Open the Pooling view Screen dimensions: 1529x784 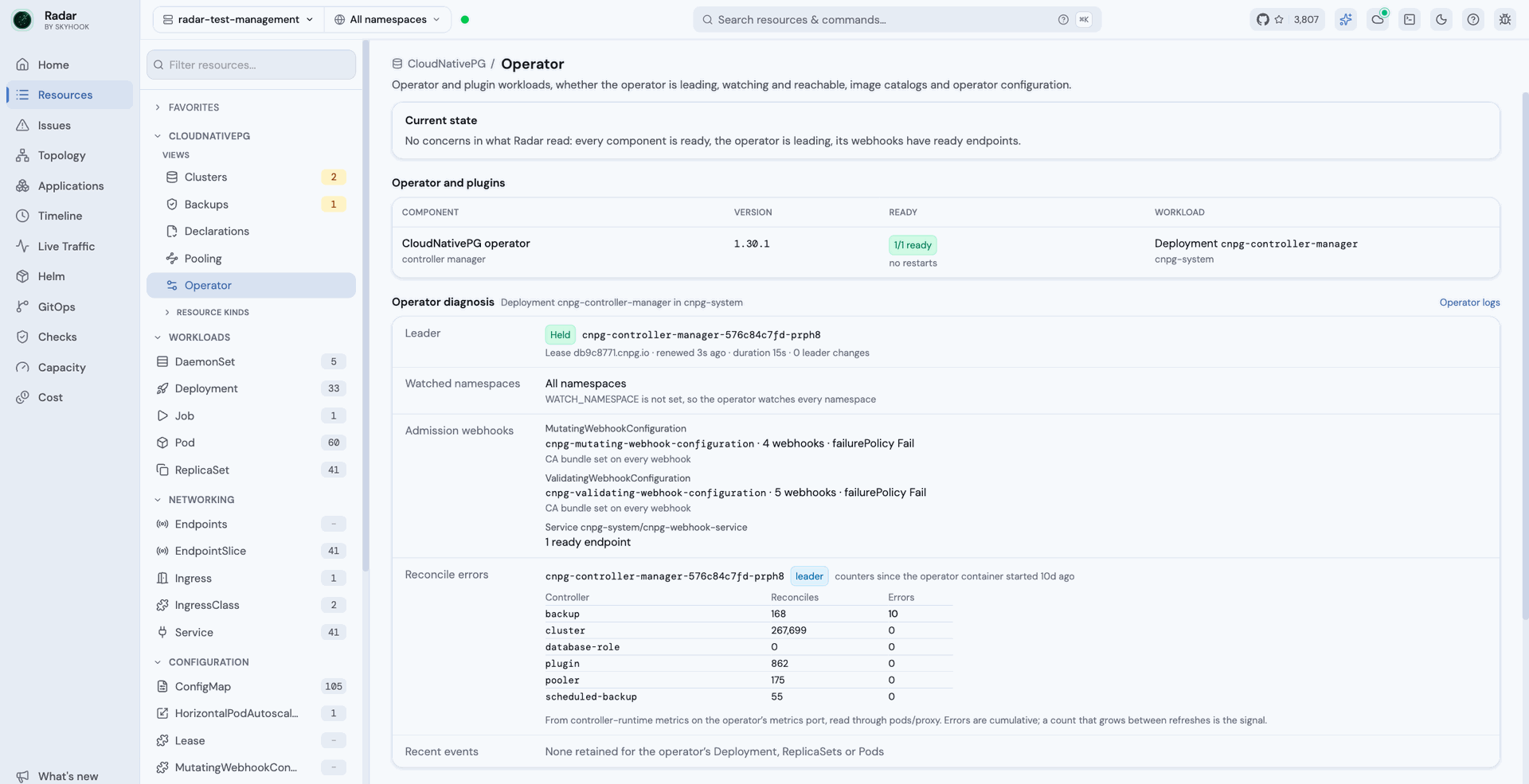click(x=251, y=259)
